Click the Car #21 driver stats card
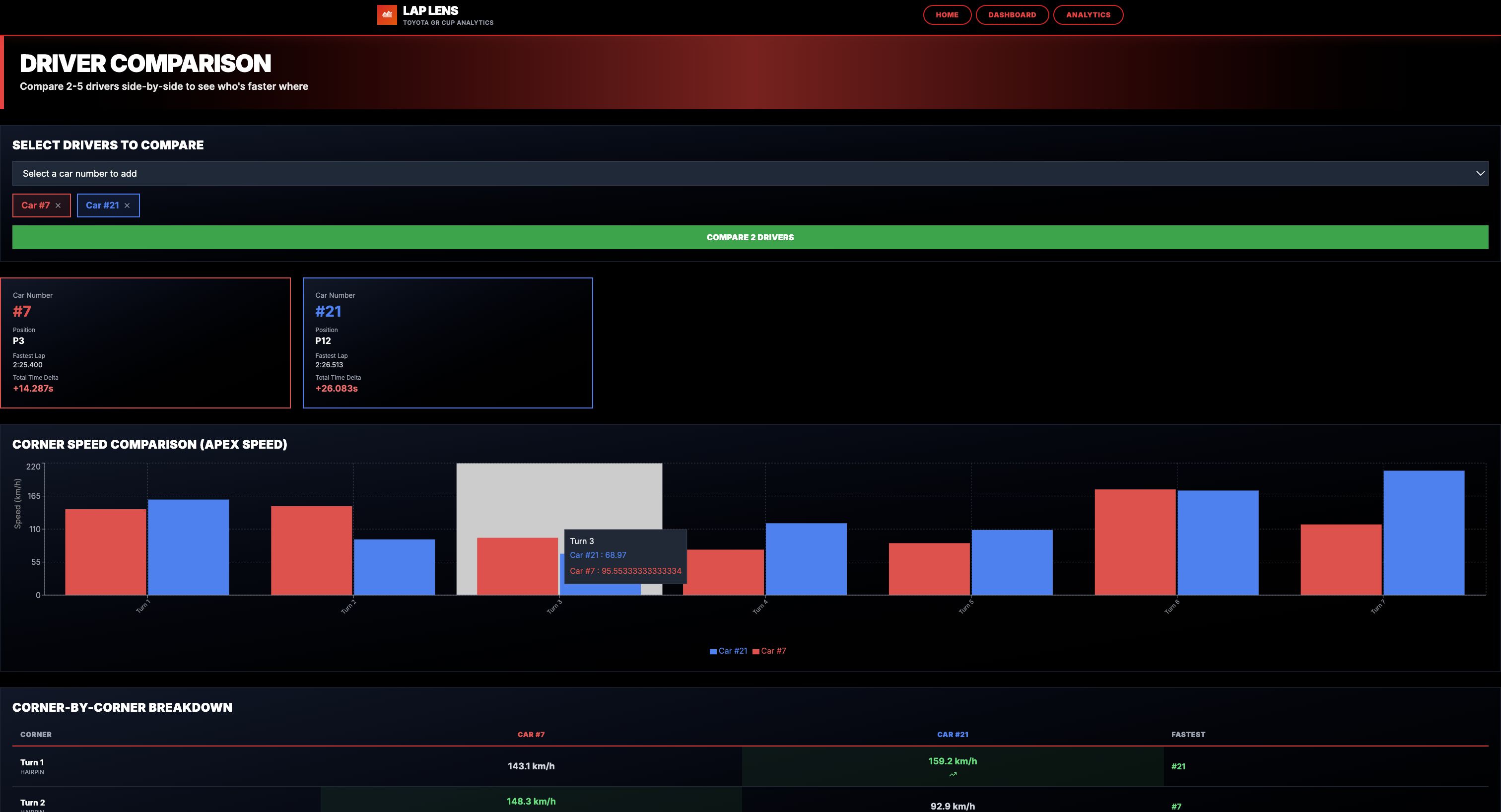 pyautogui.click(x=448, y=342)
